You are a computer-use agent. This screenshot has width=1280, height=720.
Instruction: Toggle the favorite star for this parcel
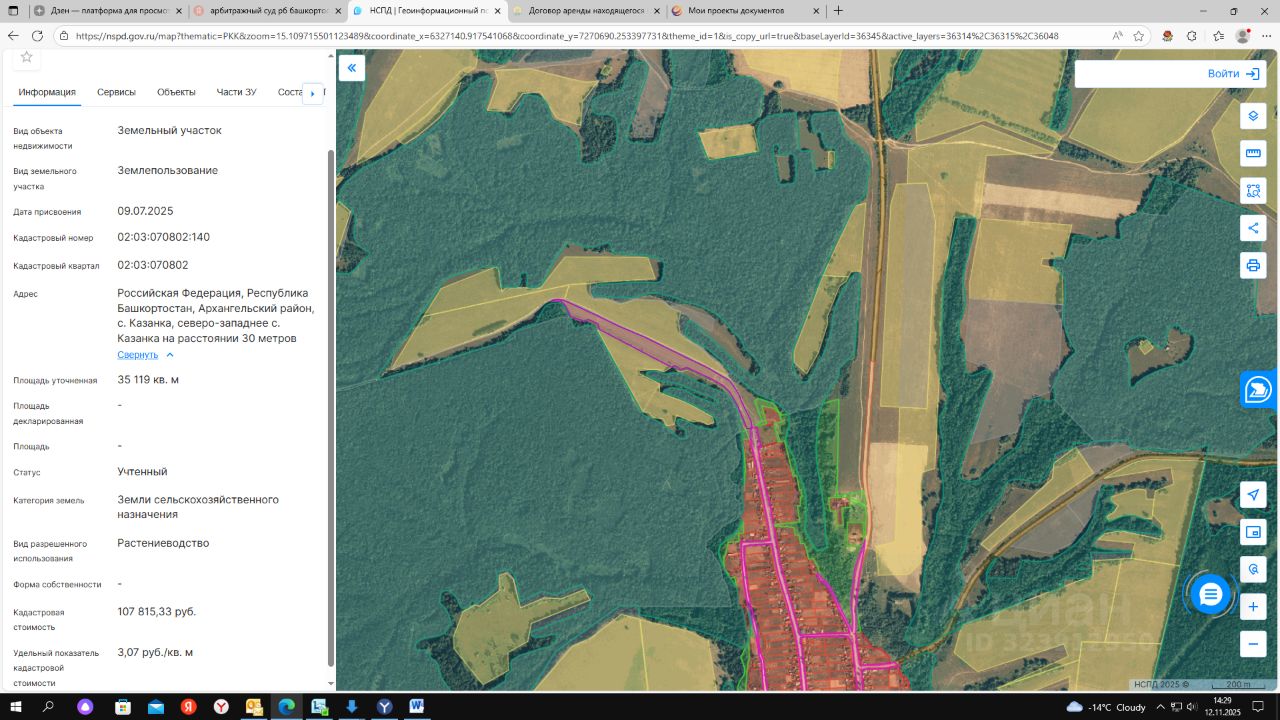click(x=26, y=57)
